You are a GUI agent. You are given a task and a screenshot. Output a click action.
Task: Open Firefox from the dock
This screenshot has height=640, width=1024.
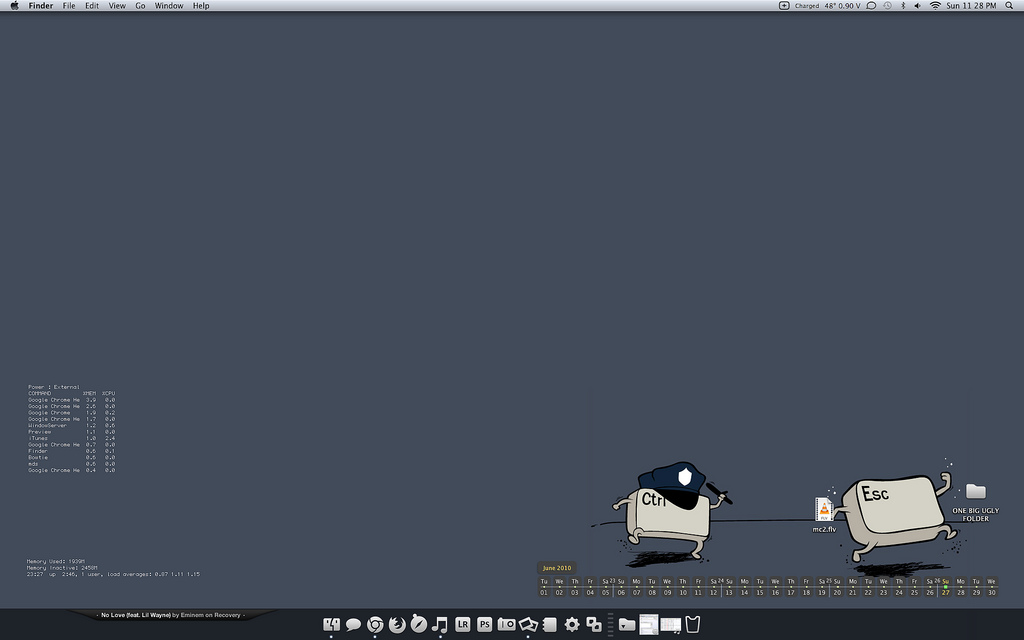click(397, 624)
